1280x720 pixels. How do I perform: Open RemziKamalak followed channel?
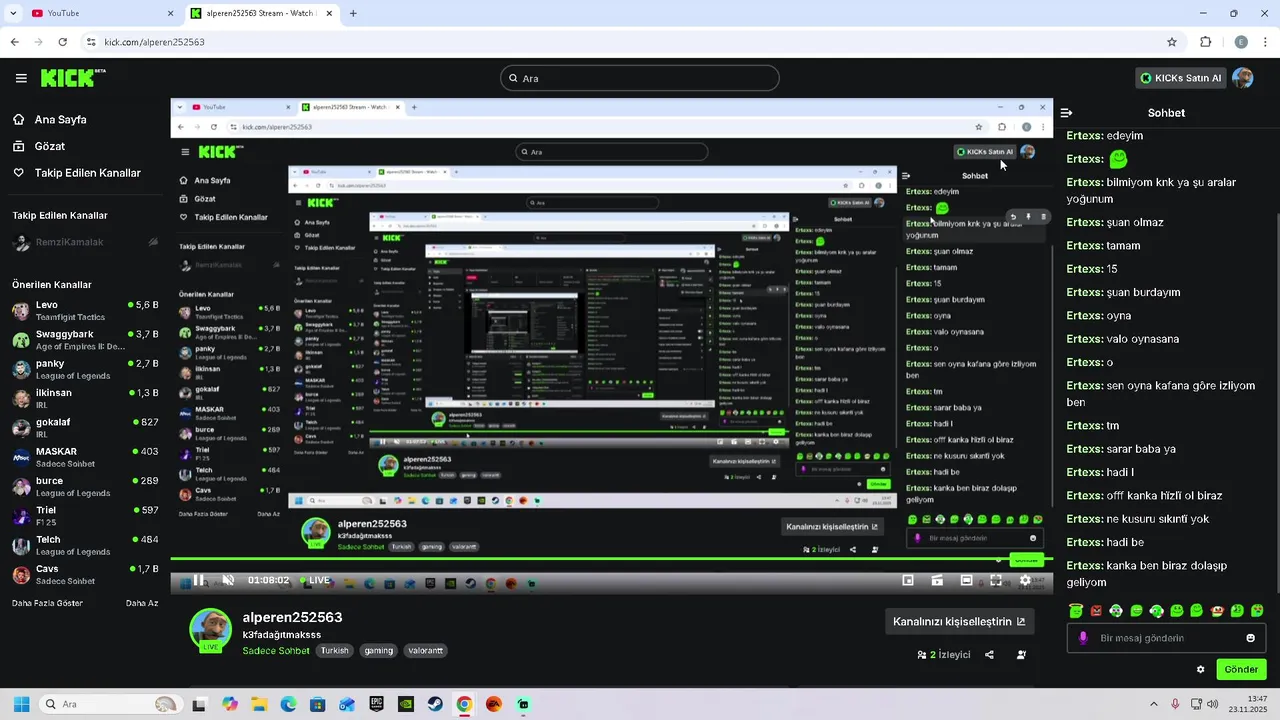tap(85, 242)
